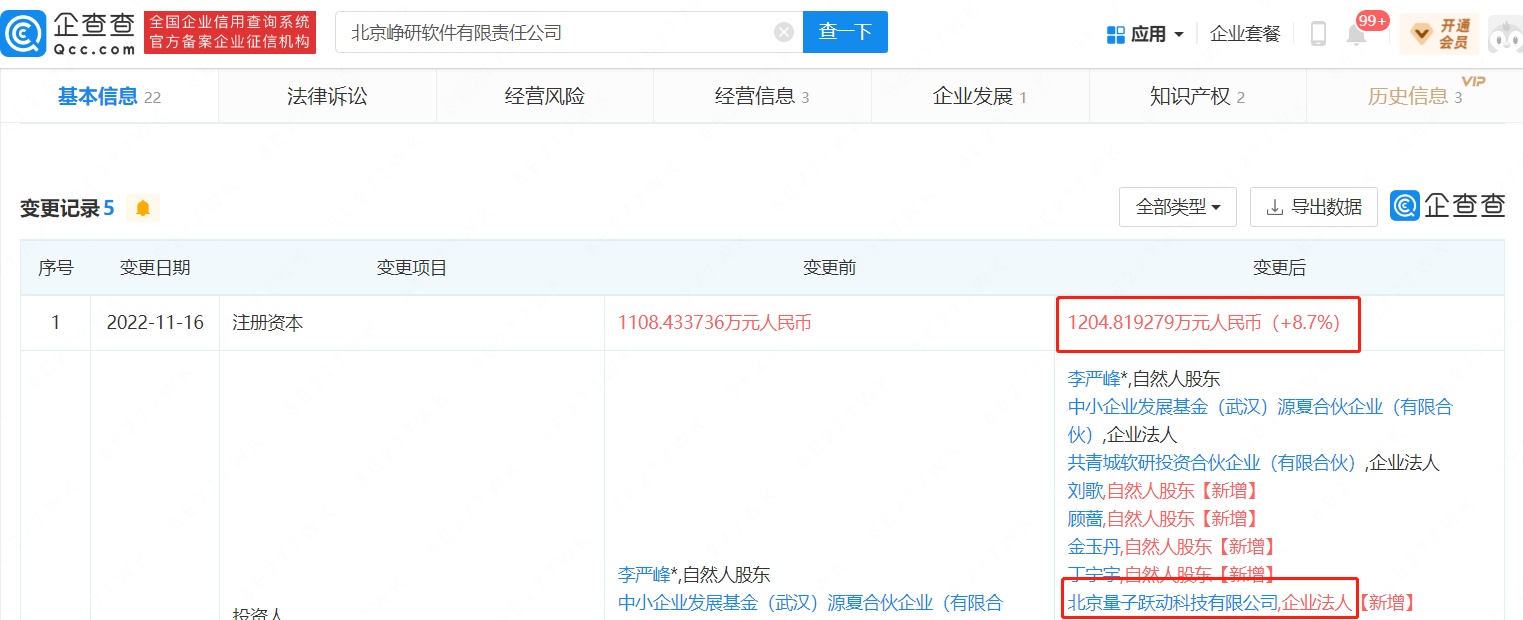Click the bell icon beside 变更记录
1523x620 pixels.
point(143,208)
